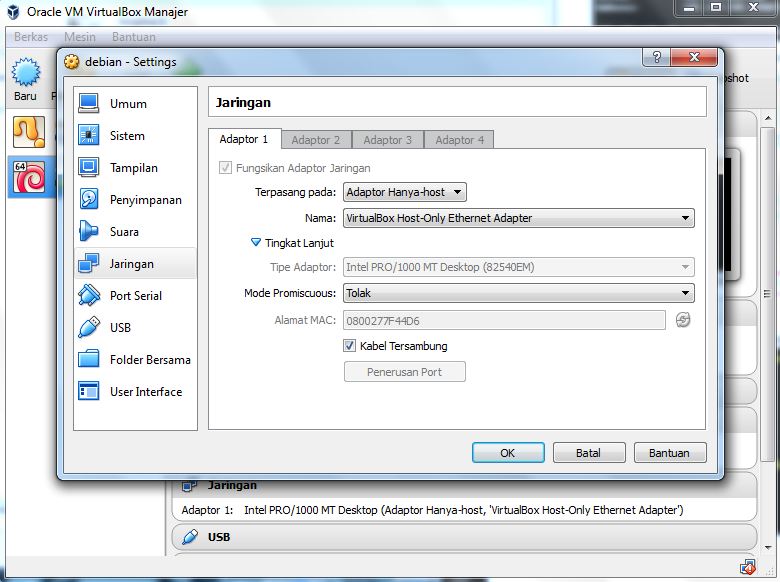Click the Jaringan heading in settings pane
The image size is (780, 582).
pos(243,102)
